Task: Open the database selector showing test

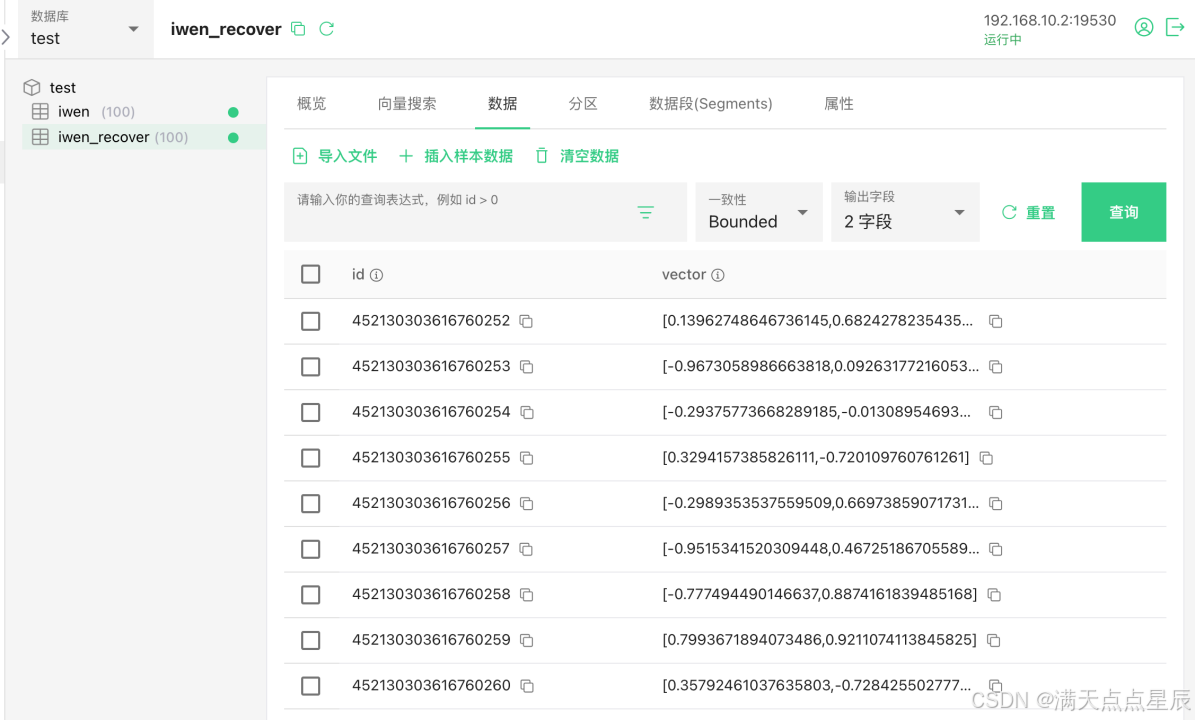Action: pos(85,29)
